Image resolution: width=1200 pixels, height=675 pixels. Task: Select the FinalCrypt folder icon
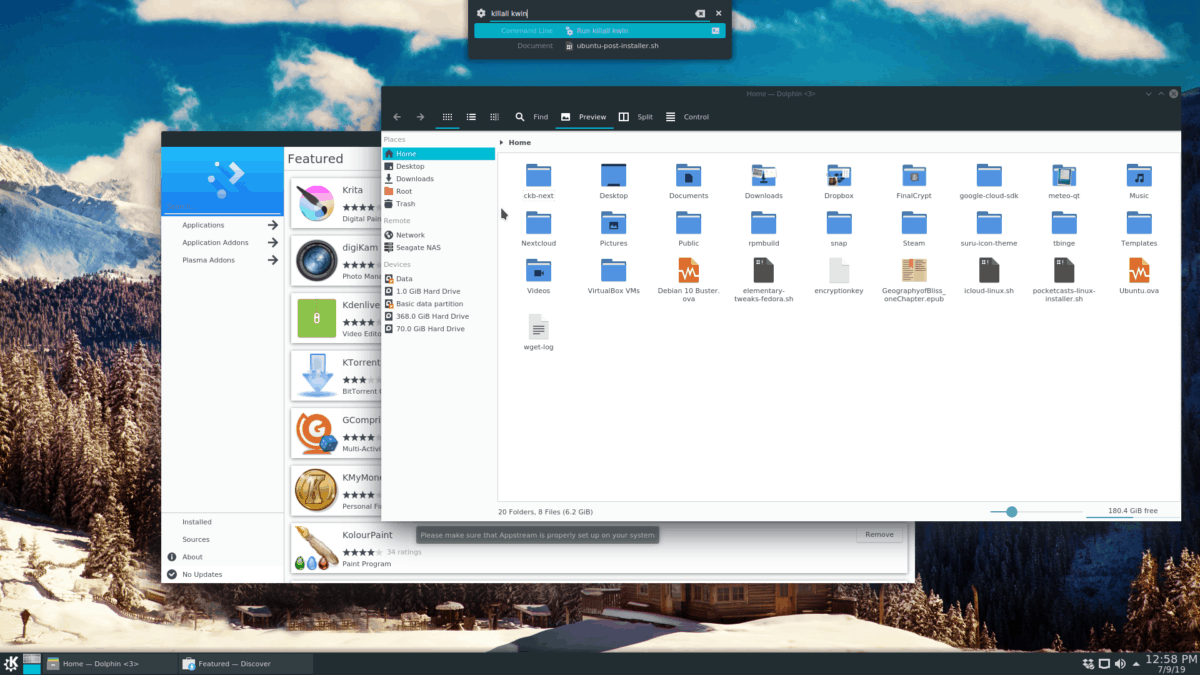click(914, 176)
